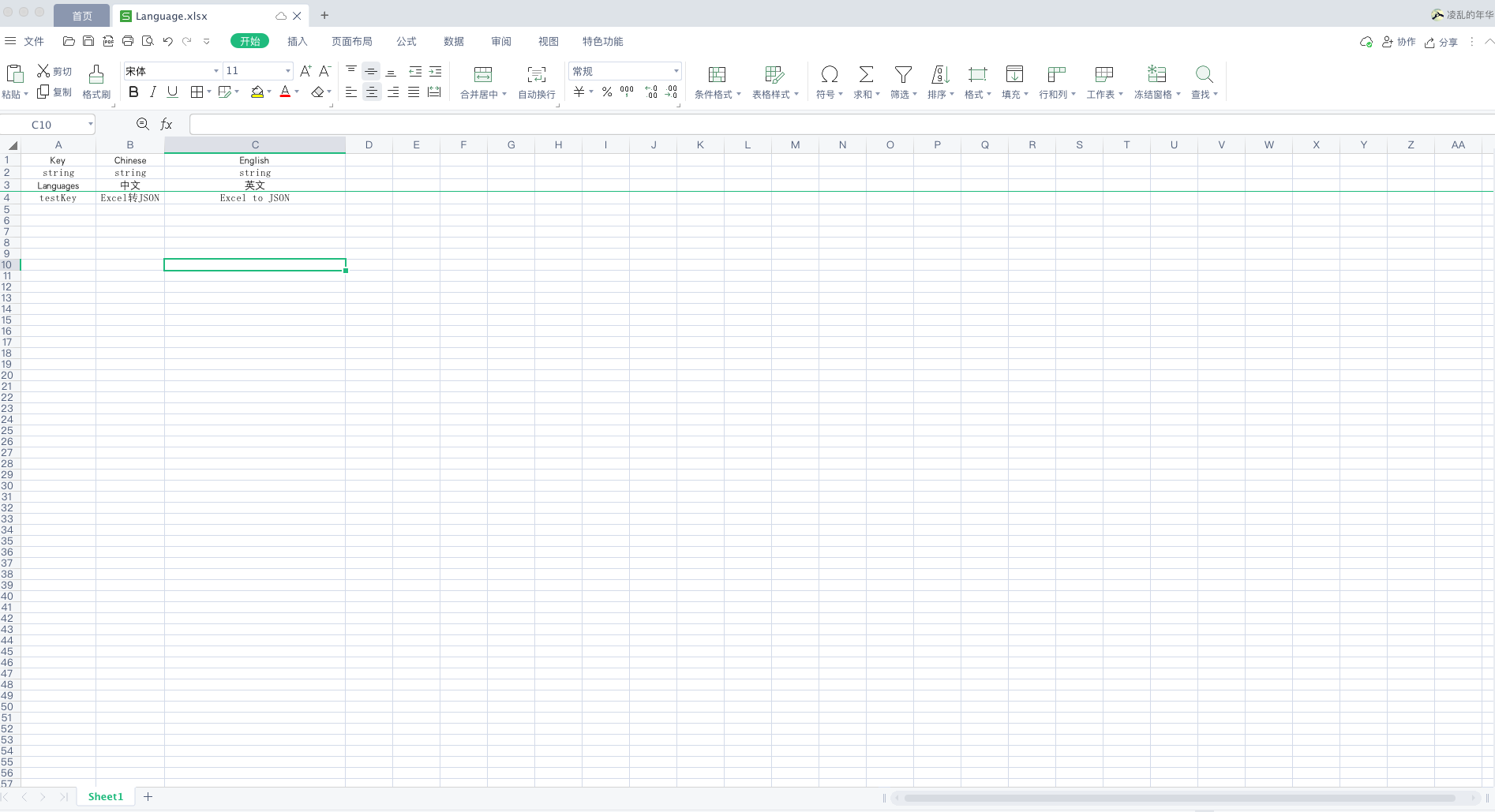This screenshot has height=812, width=1495.
Task: Open the 数据 ribbon tab
Action: pos(453,41)
